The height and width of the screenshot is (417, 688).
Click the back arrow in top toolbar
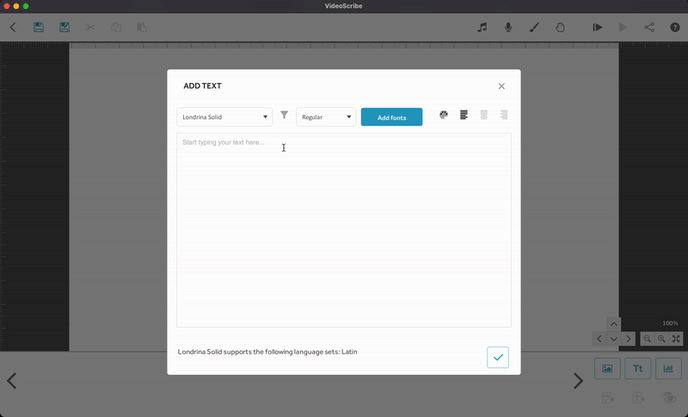click(x=13, y=27)
